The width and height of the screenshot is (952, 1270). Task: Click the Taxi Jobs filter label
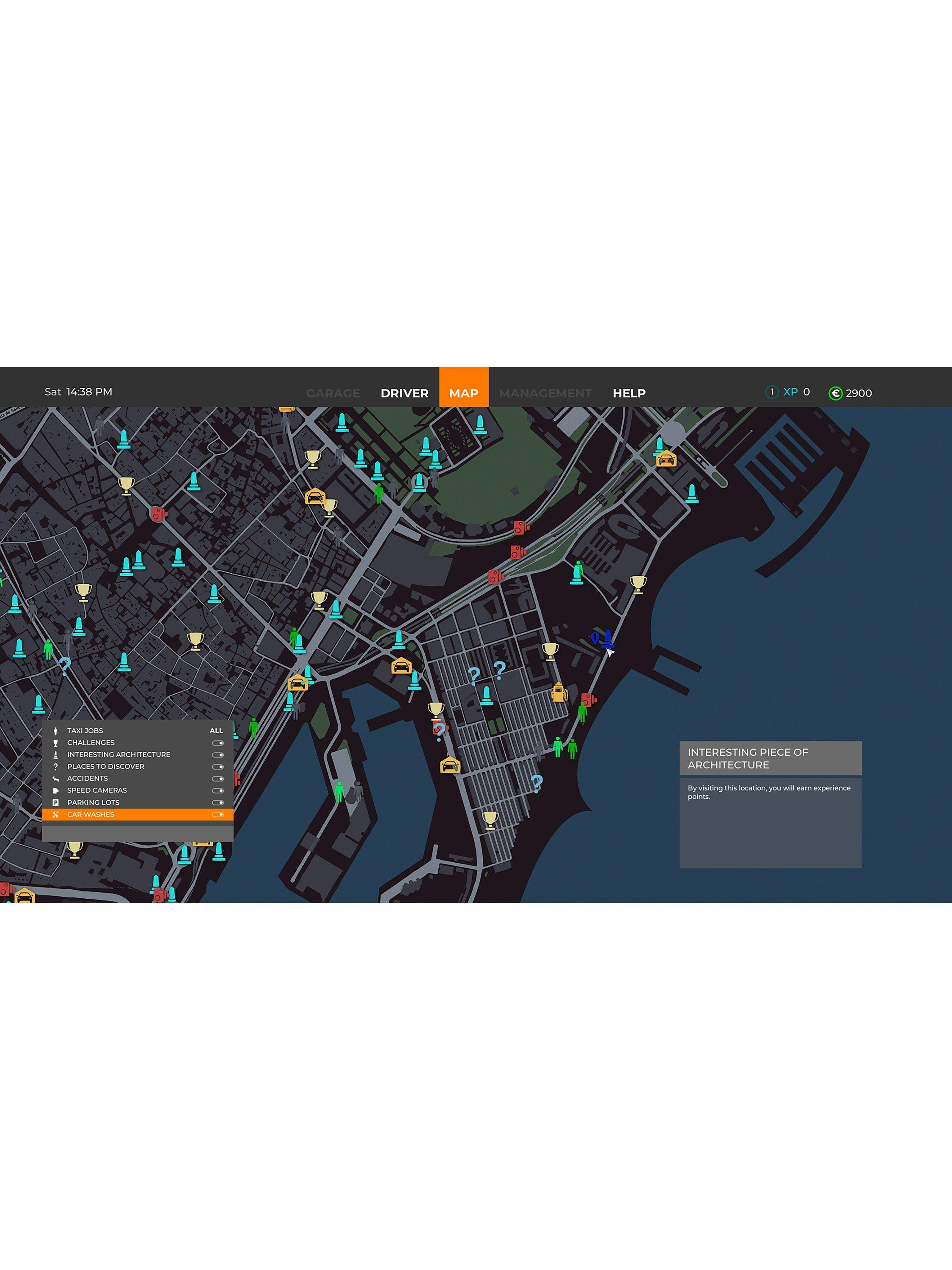(85, 731)
